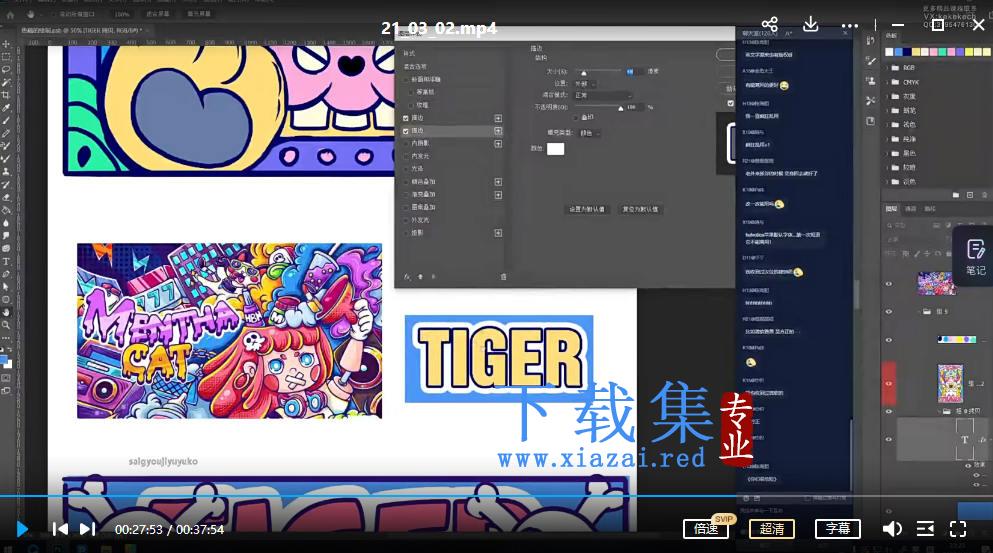Select the Crop tool
The height and width of the screenshot is (553, 993).
tap(6, 95)
